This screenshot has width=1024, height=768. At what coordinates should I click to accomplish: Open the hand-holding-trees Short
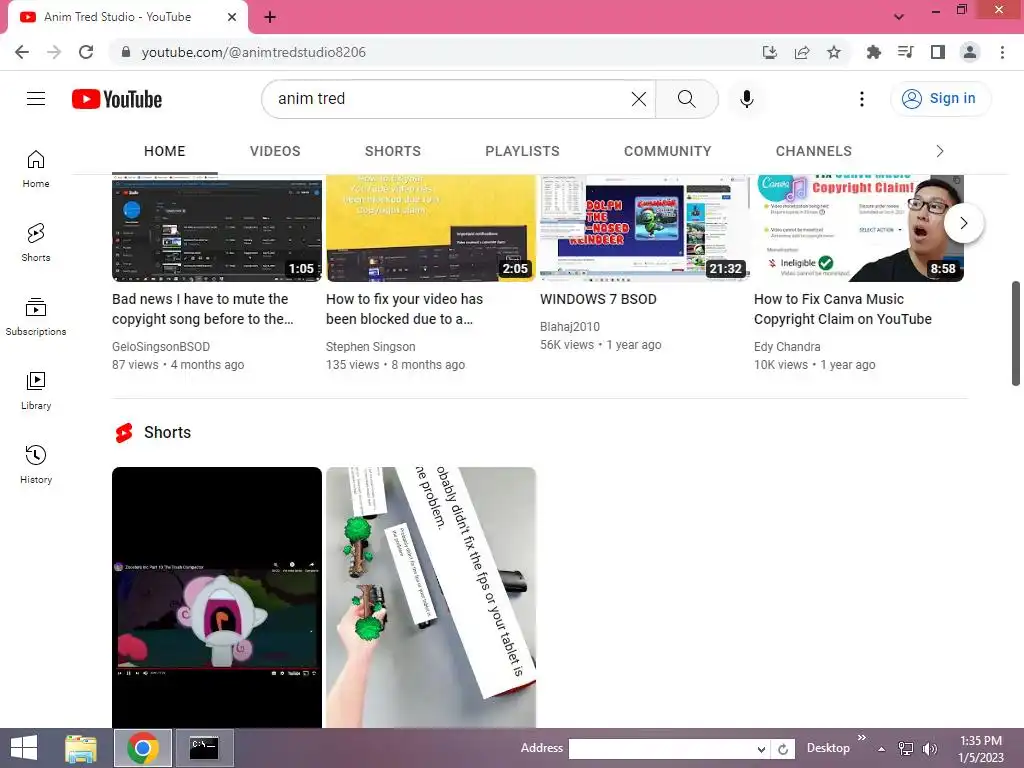click(431, 598)
